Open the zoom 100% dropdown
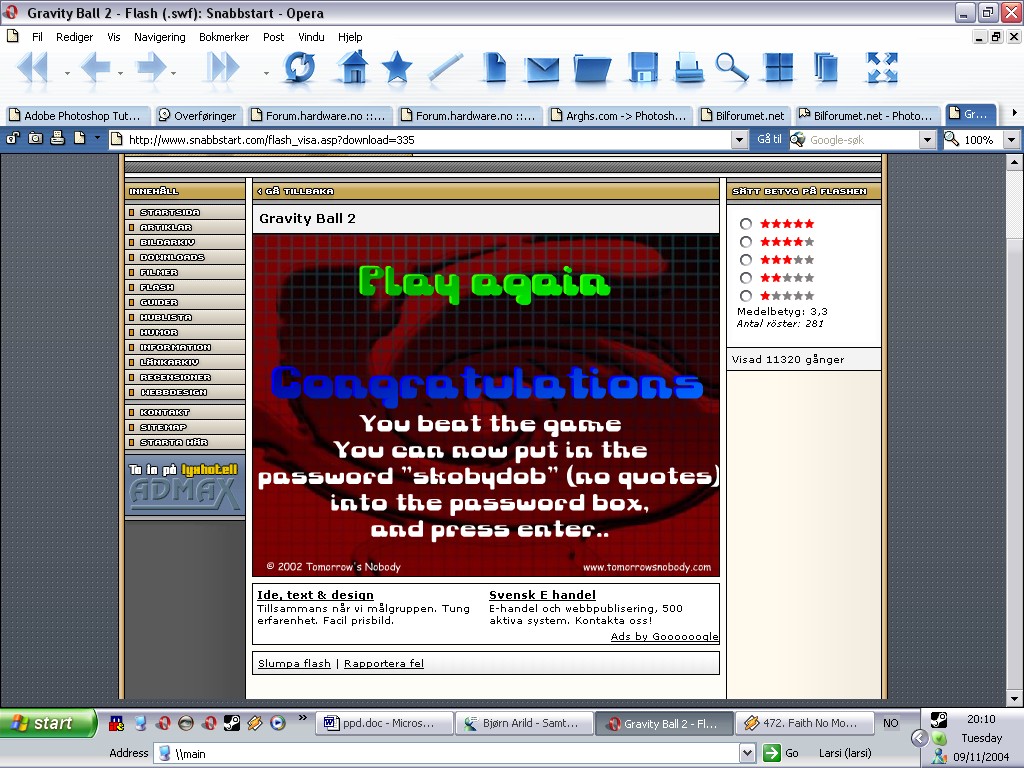Image resolution: width=1024 pixels, height=768 pixels. (x=1011, y=140)
